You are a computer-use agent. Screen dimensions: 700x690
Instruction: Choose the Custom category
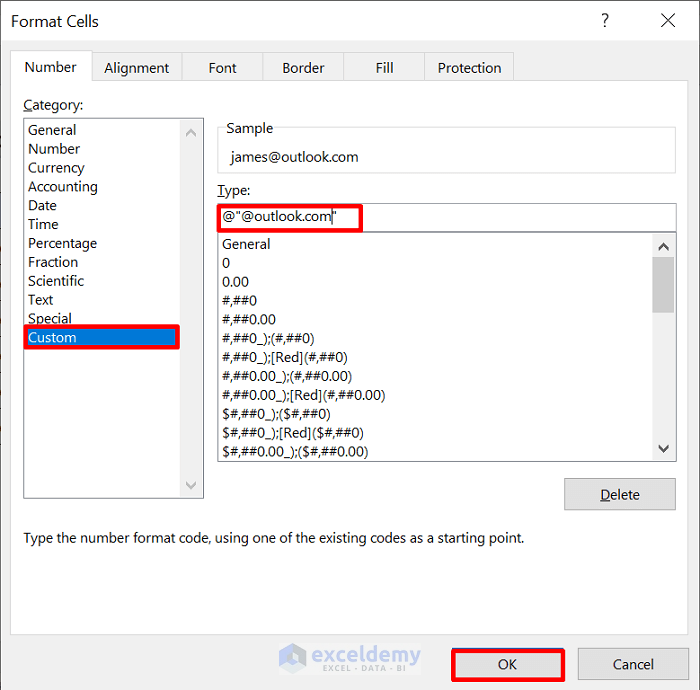click(x=52, y=337)
